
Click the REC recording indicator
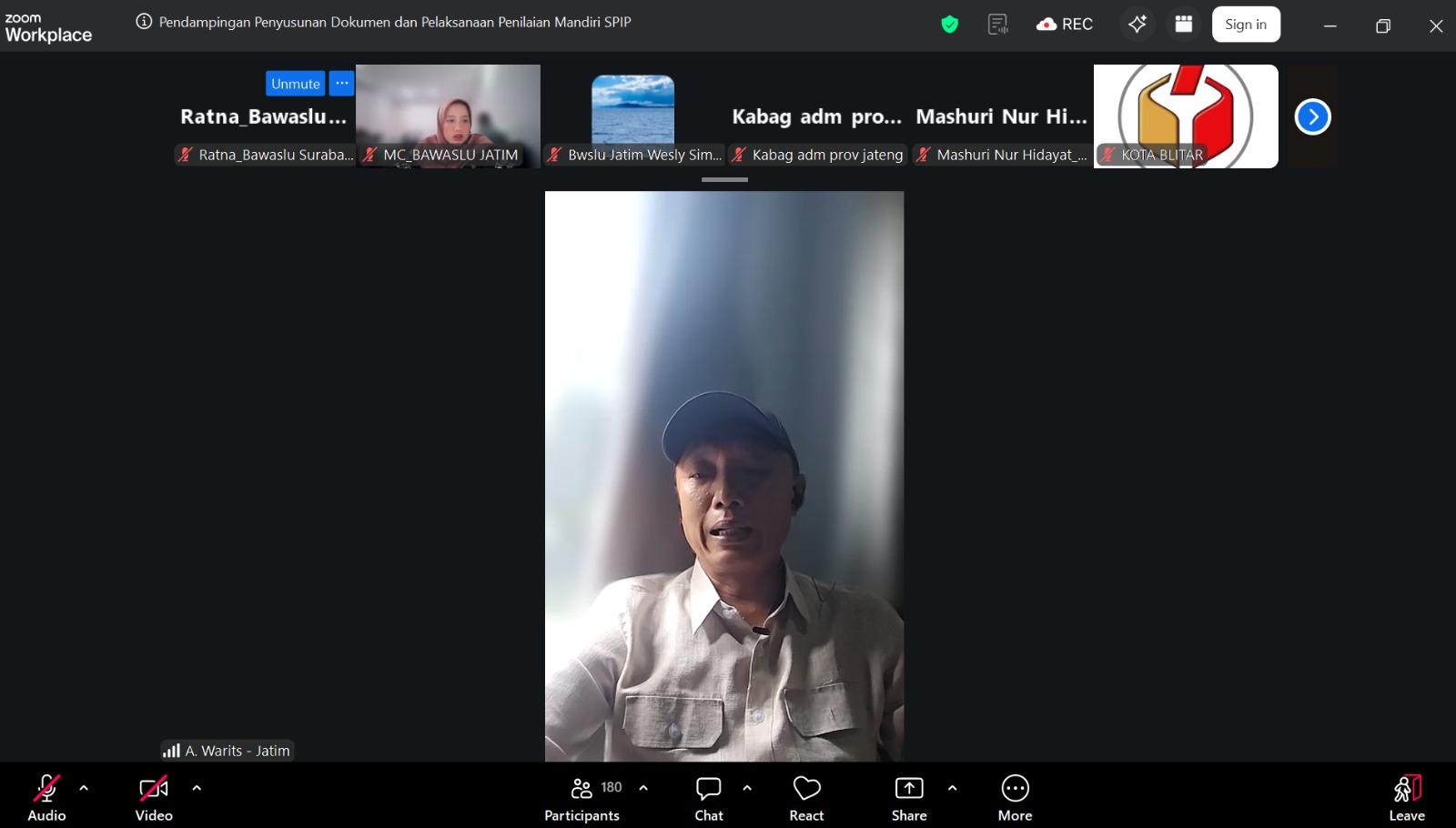click(1065, 25)
